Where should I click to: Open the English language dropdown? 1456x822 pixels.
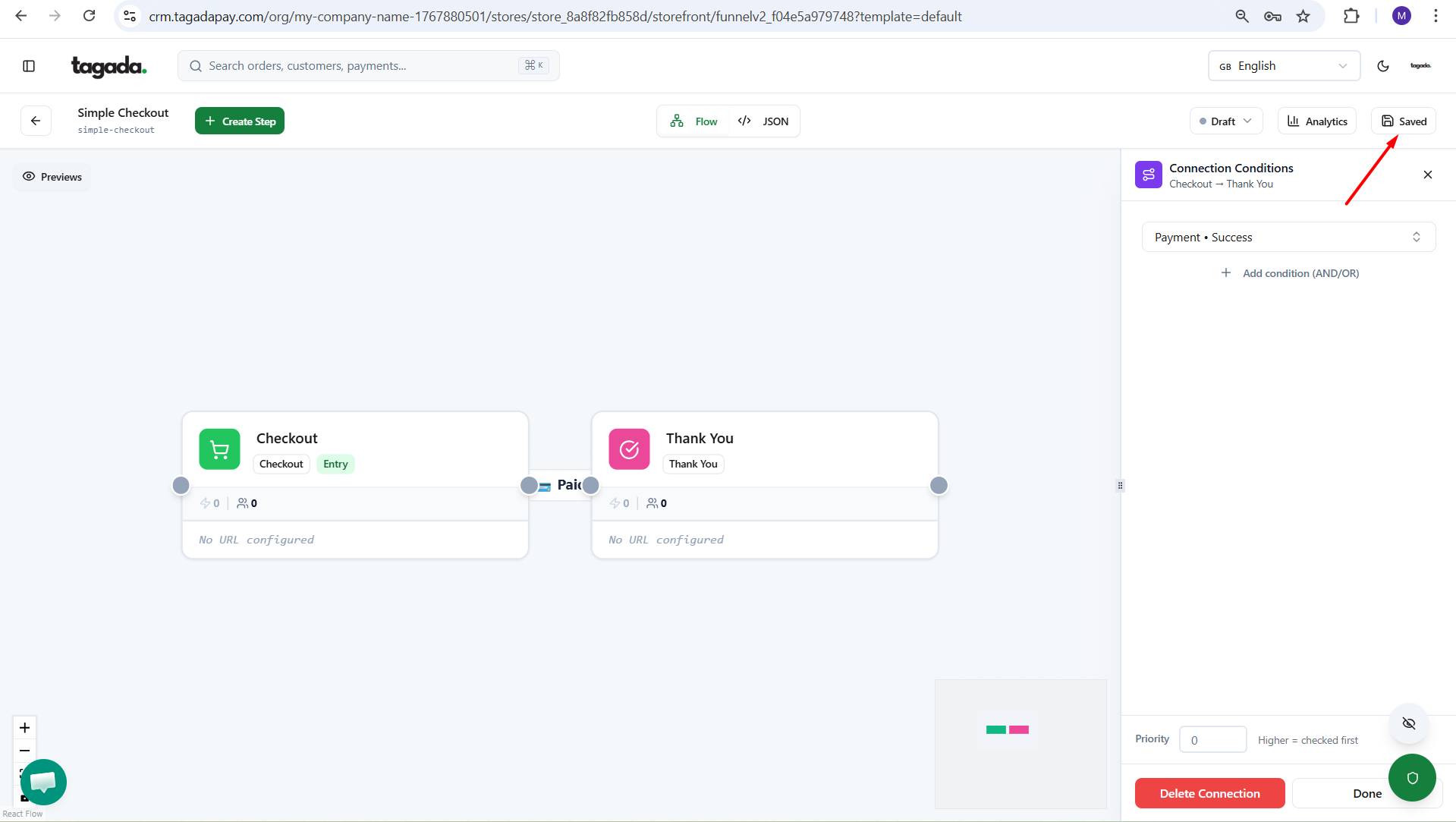(x=1283, y=66)
